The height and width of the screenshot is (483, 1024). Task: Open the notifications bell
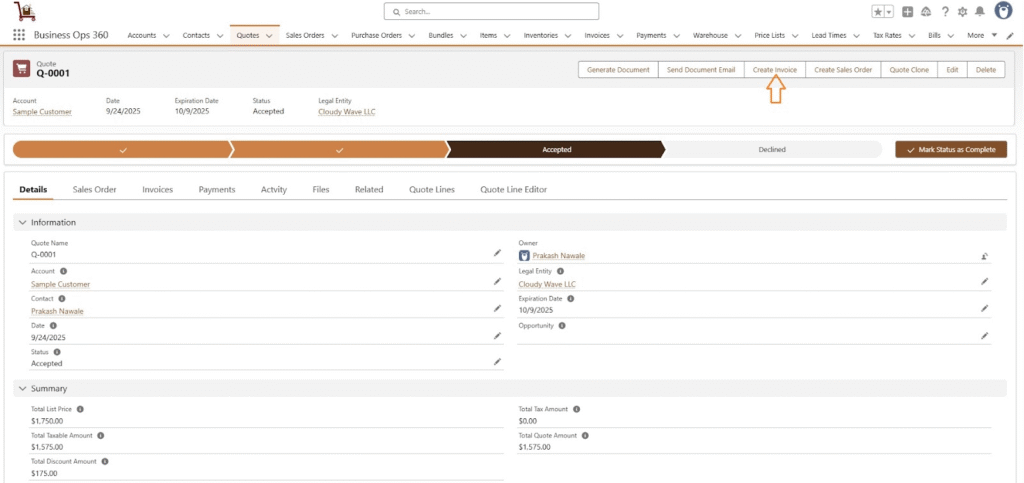point(980,12)
